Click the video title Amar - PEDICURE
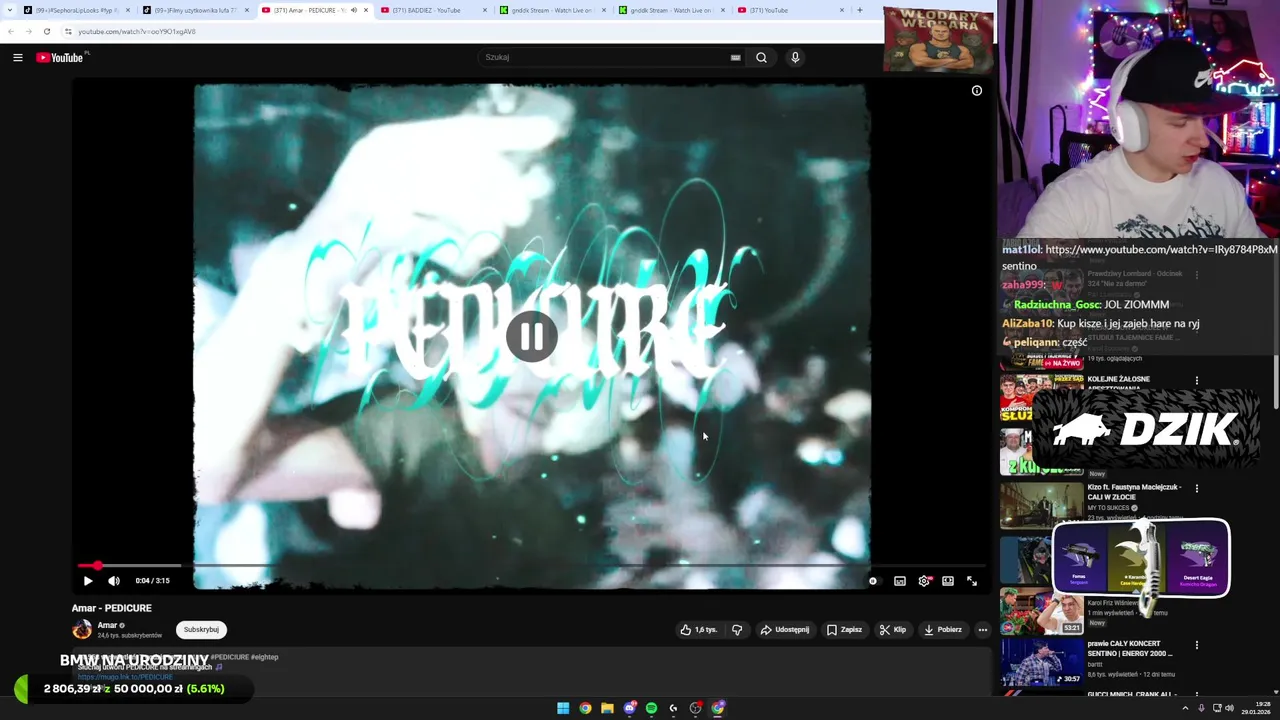Screen dimensions: 1280x720 point(112,608)
